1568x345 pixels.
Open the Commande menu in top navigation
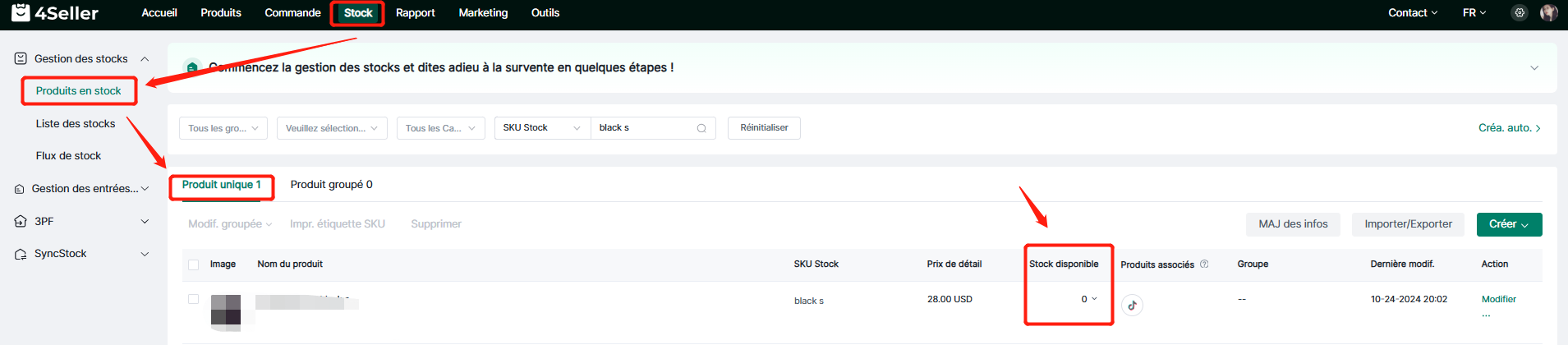point(292,13)
